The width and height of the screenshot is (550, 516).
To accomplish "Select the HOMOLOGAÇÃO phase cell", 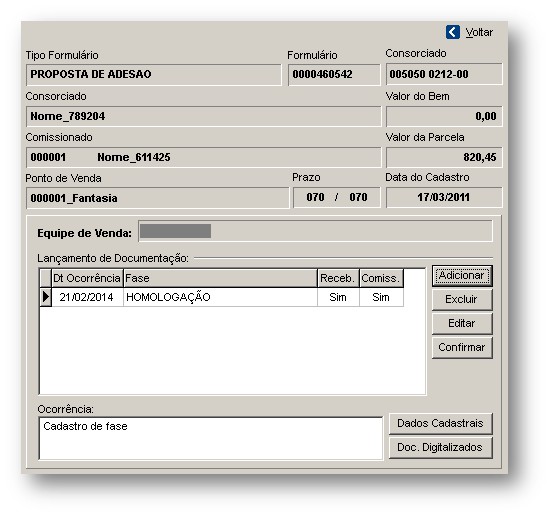I will click(x=220, y=297).
